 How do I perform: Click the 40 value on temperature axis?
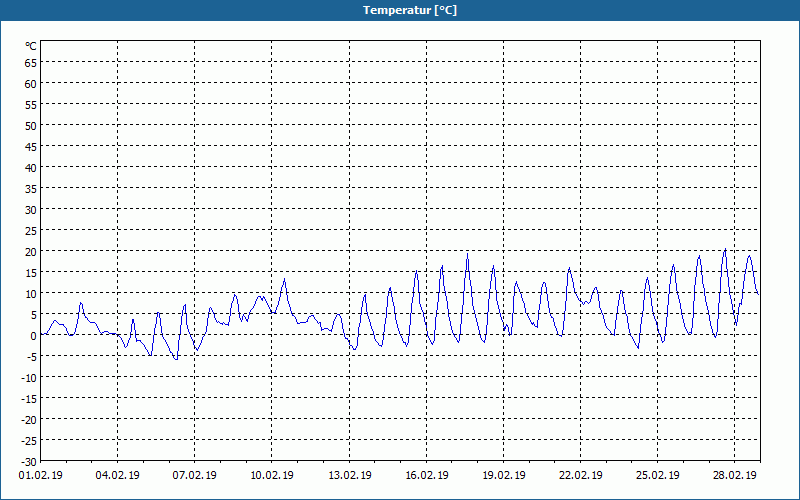(31, 168)
